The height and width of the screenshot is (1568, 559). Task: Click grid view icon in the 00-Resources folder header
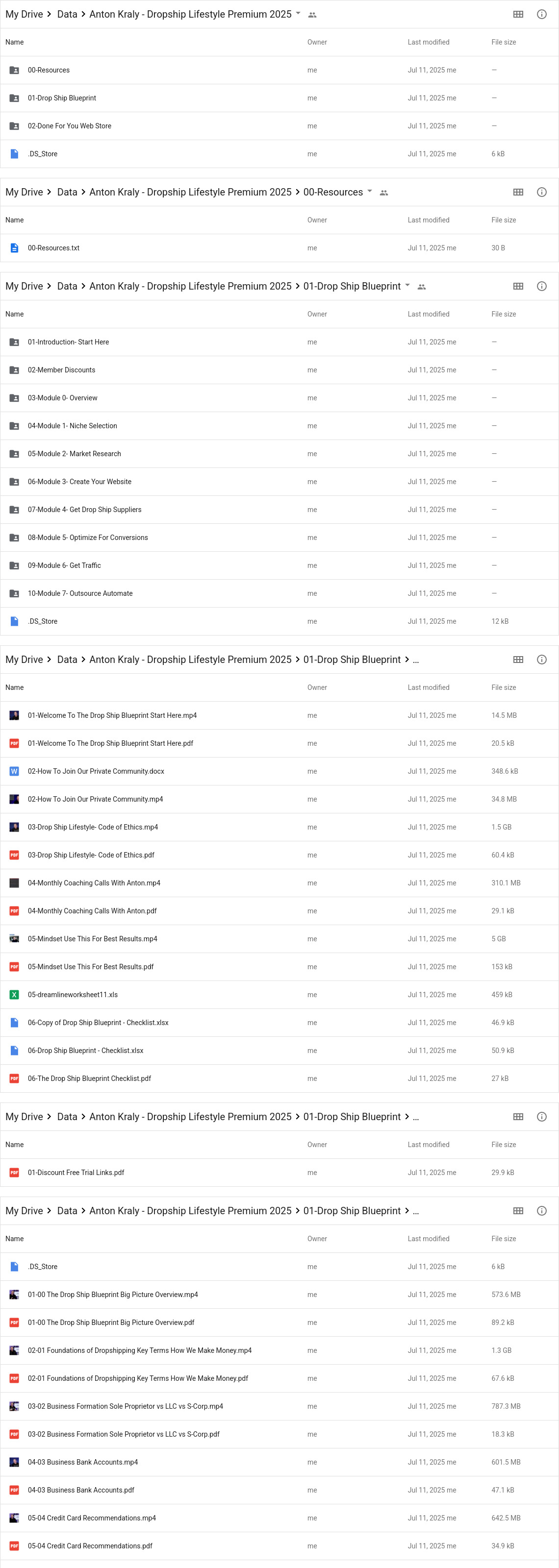pyautogui.click(x=518, y=193)
